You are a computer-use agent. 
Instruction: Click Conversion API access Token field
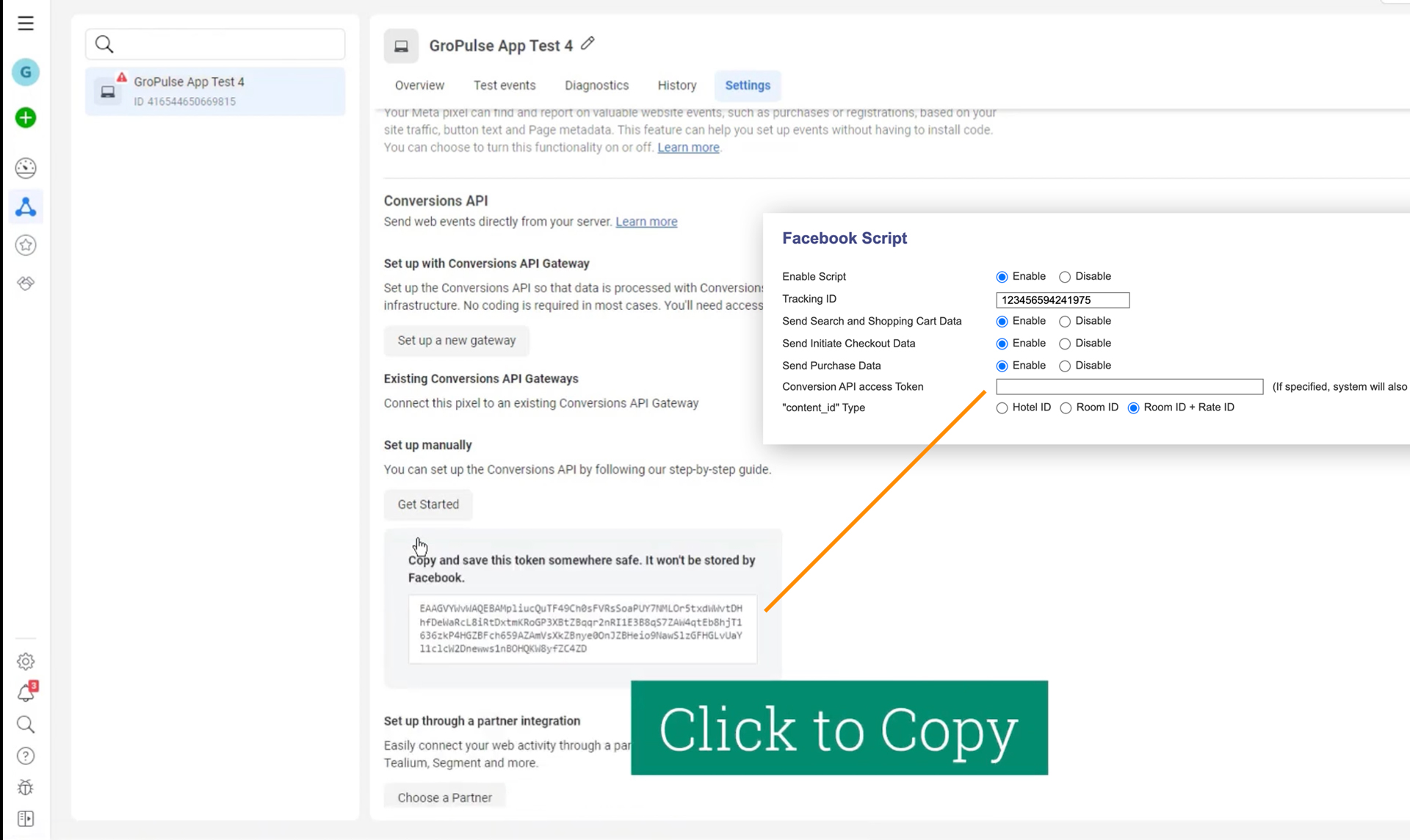pos(1129,387)
